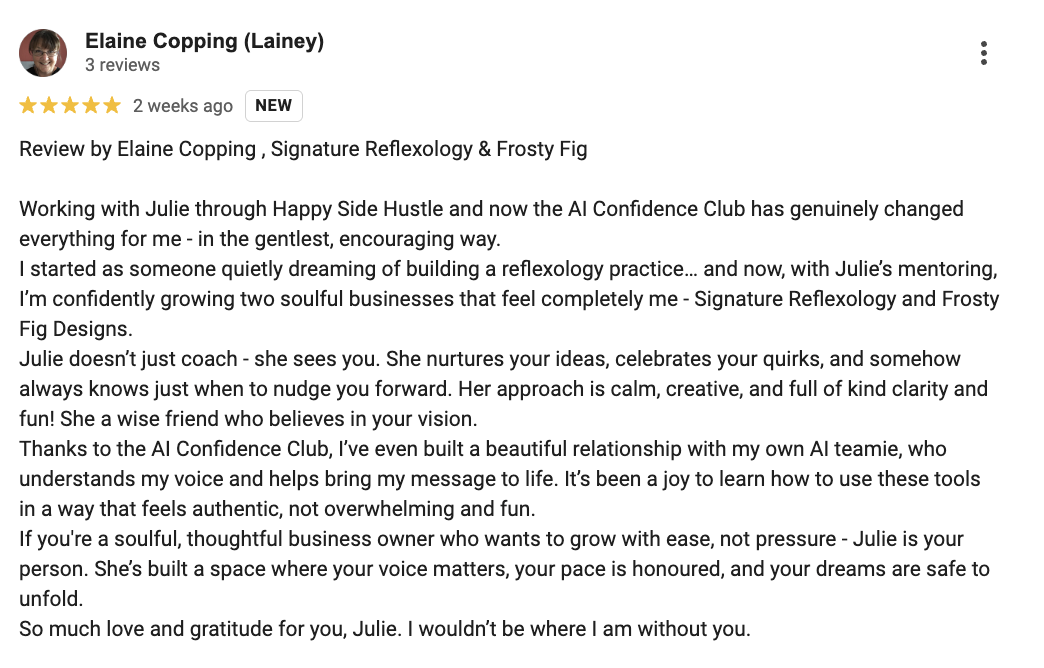This screenshot has width=1044, height=668.
Task: Click the "Review by Elaine Copping" heading line
Action: coord(303,149)
